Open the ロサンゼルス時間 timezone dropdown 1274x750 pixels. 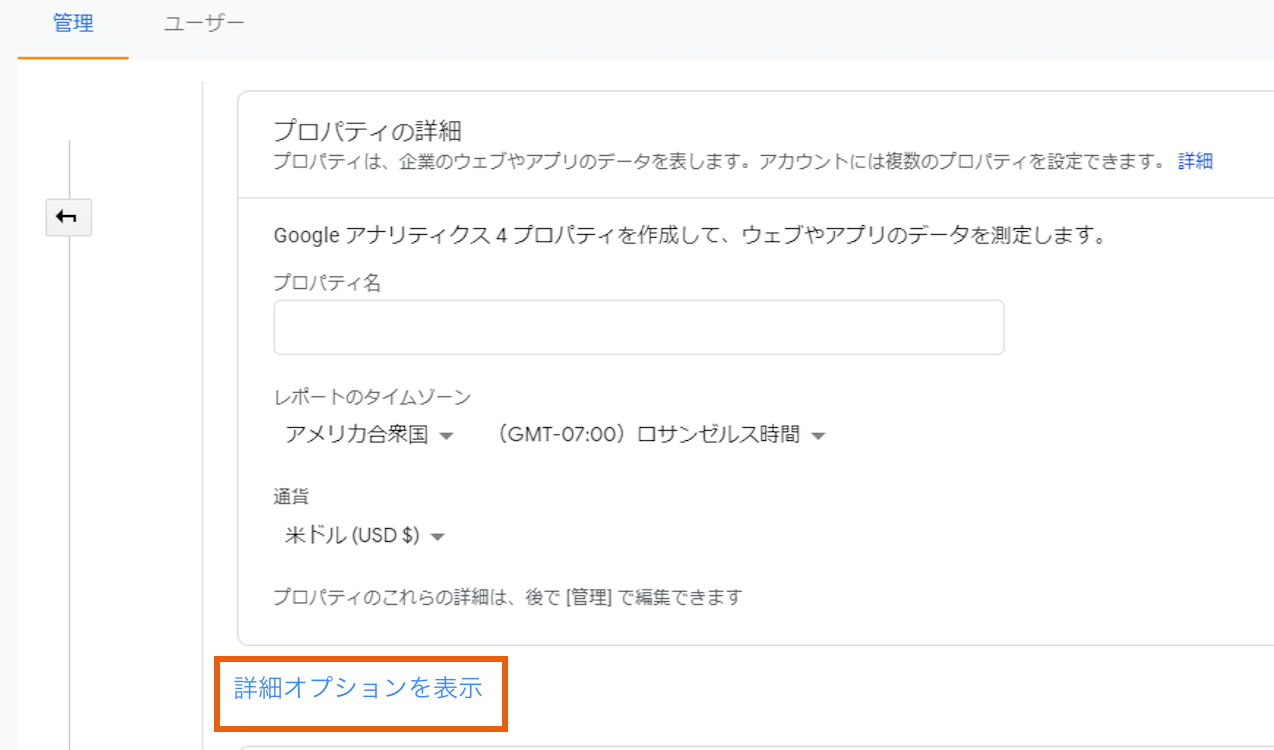coord(661,435)
